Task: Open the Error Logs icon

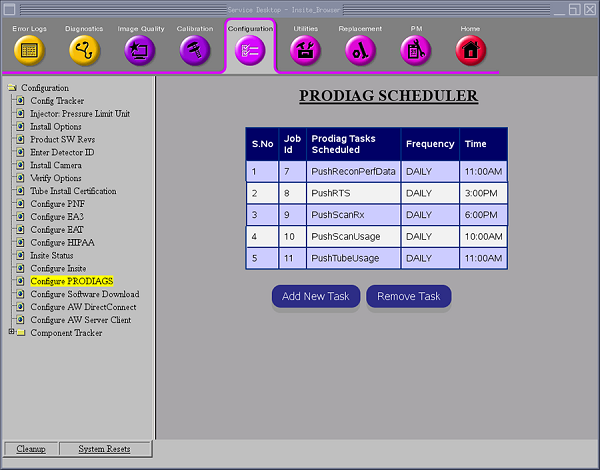Action: click(x=28, y=50)
